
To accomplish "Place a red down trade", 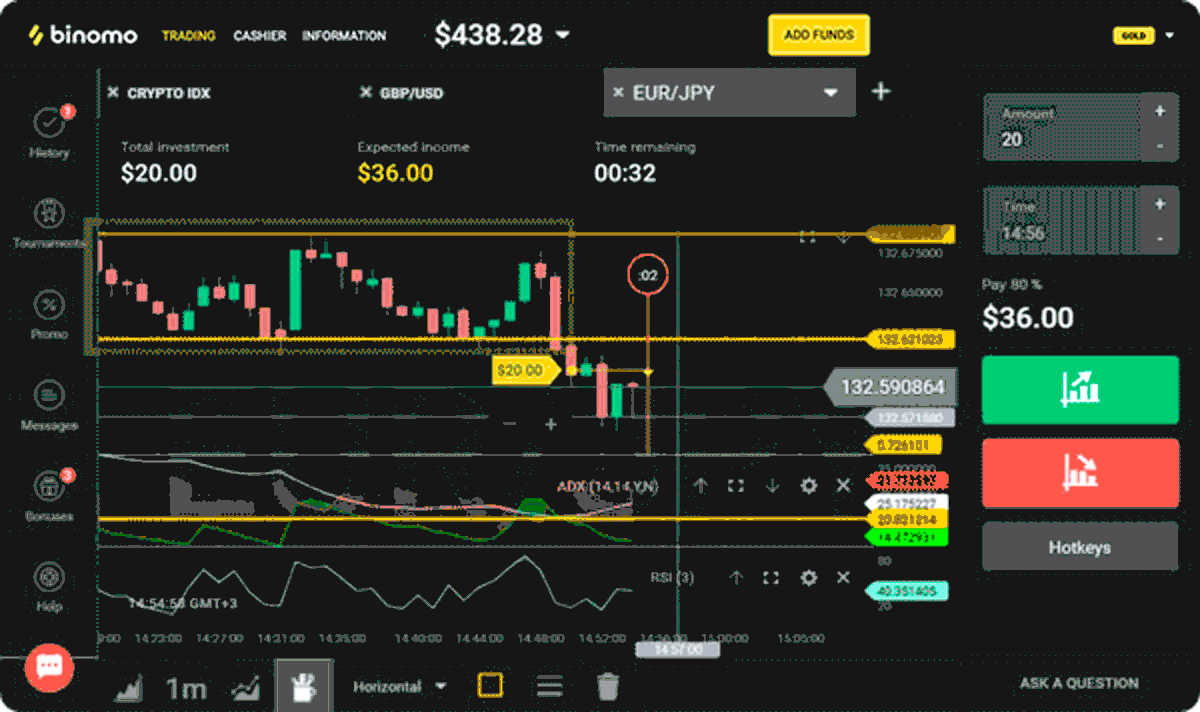I will click(x=1081, y=473).
